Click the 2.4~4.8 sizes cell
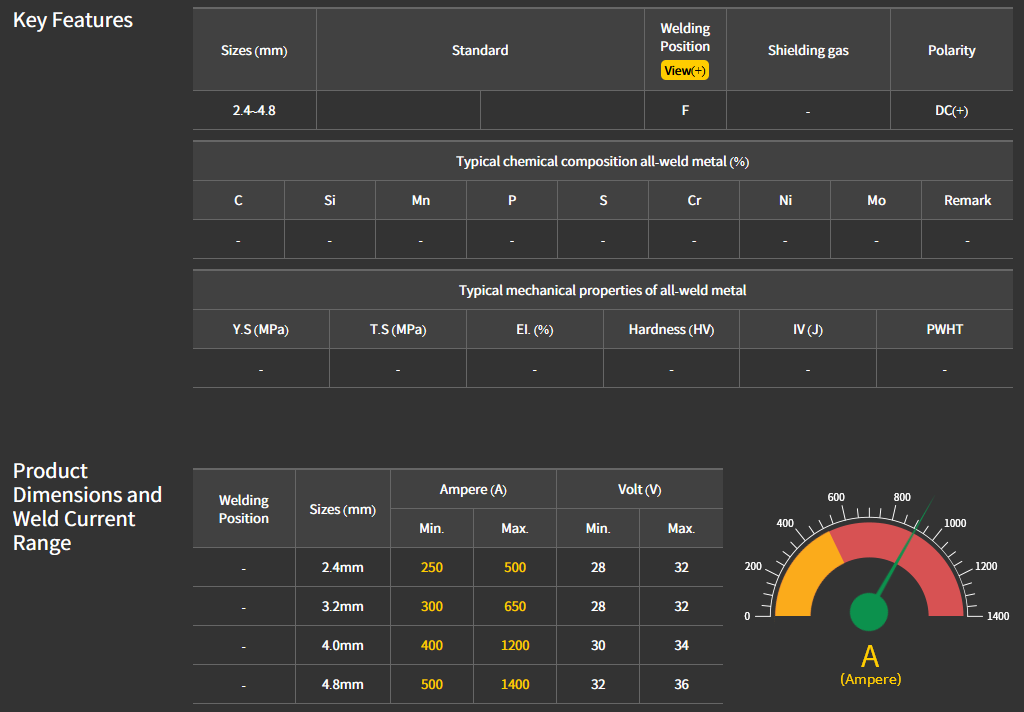 (254, 111)
